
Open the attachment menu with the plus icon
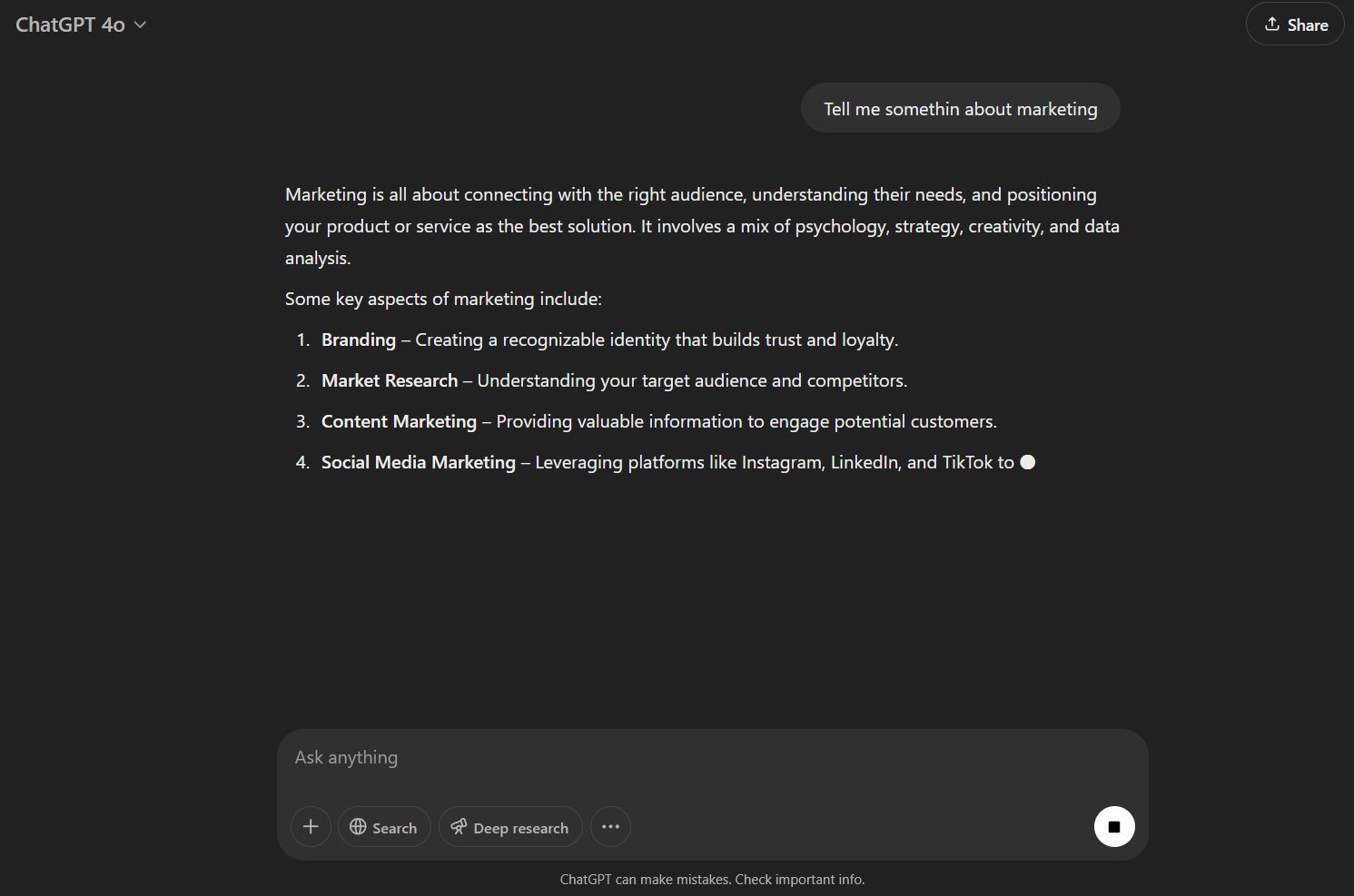(311, 826)
